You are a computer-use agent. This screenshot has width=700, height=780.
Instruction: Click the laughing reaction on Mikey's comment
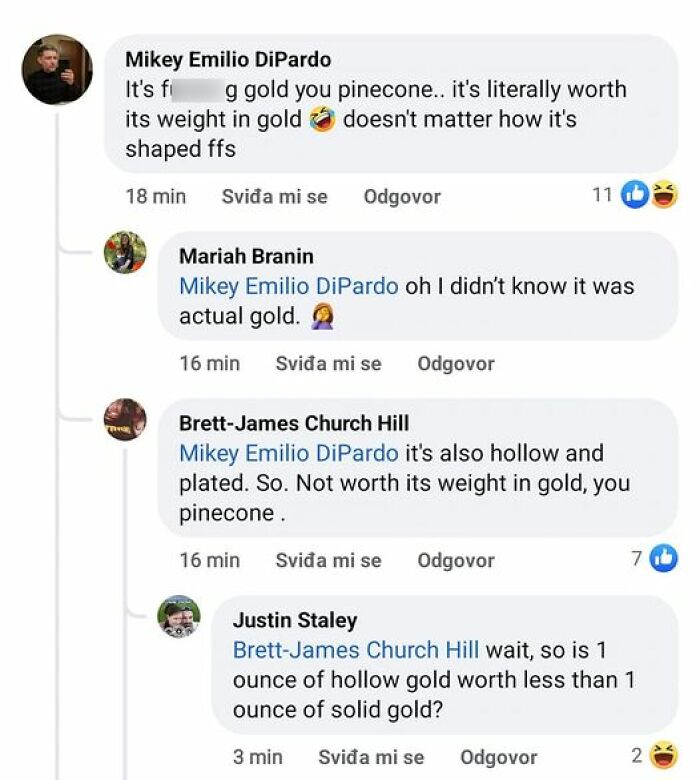pyautogui.click(x=662, y=195)
